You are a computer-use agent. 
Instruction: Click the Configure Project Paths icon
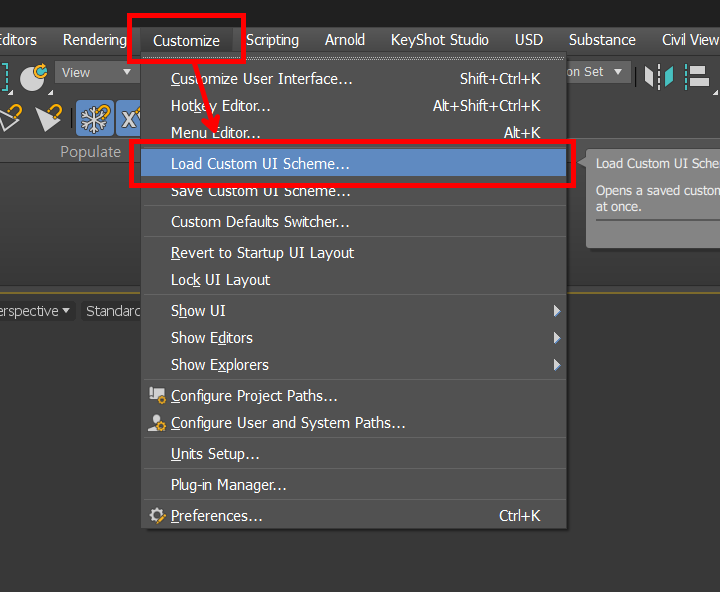point(157,395)
